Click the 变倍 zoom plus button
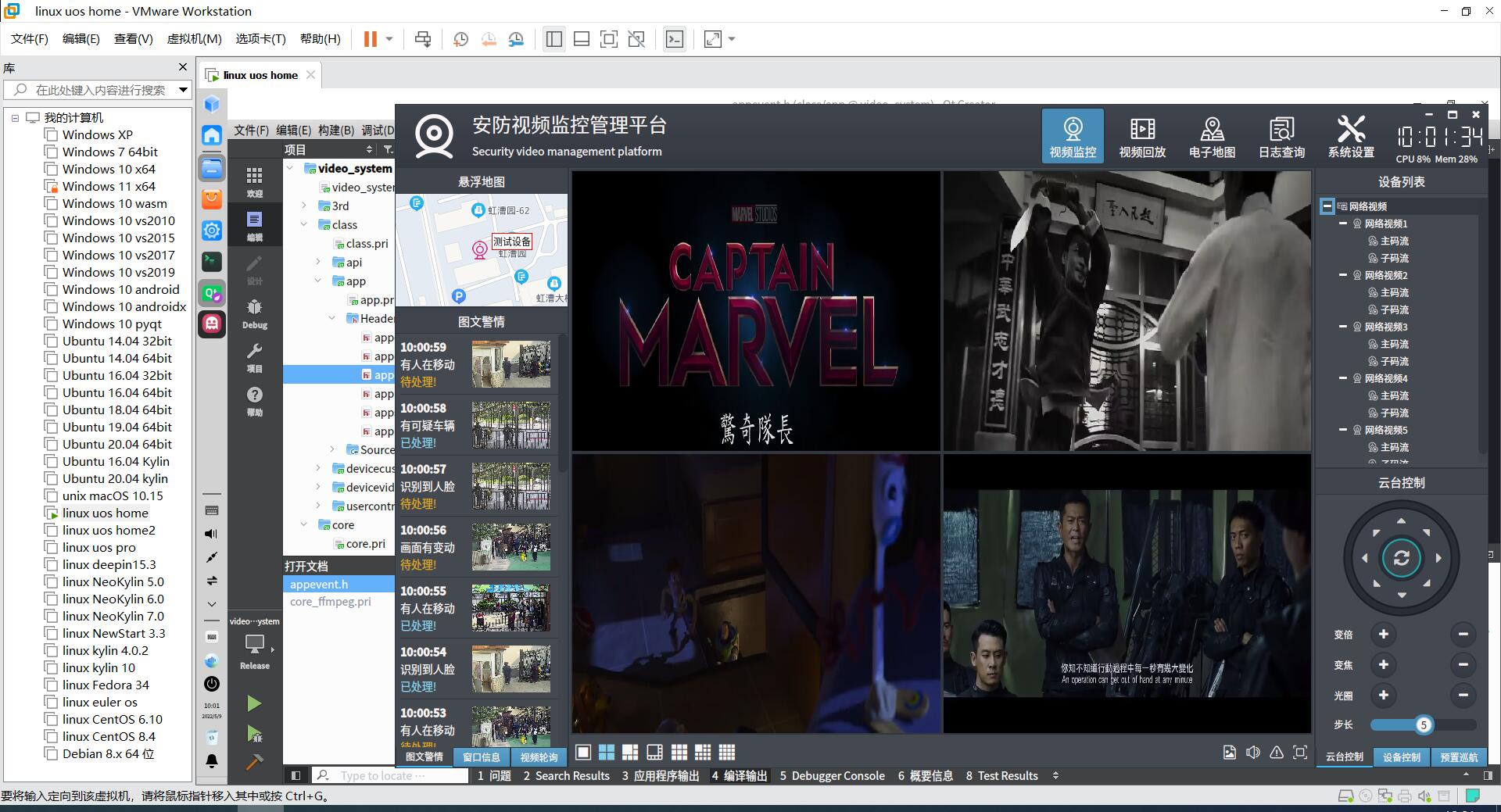The image size is (1501, 812). (1383, 634)
